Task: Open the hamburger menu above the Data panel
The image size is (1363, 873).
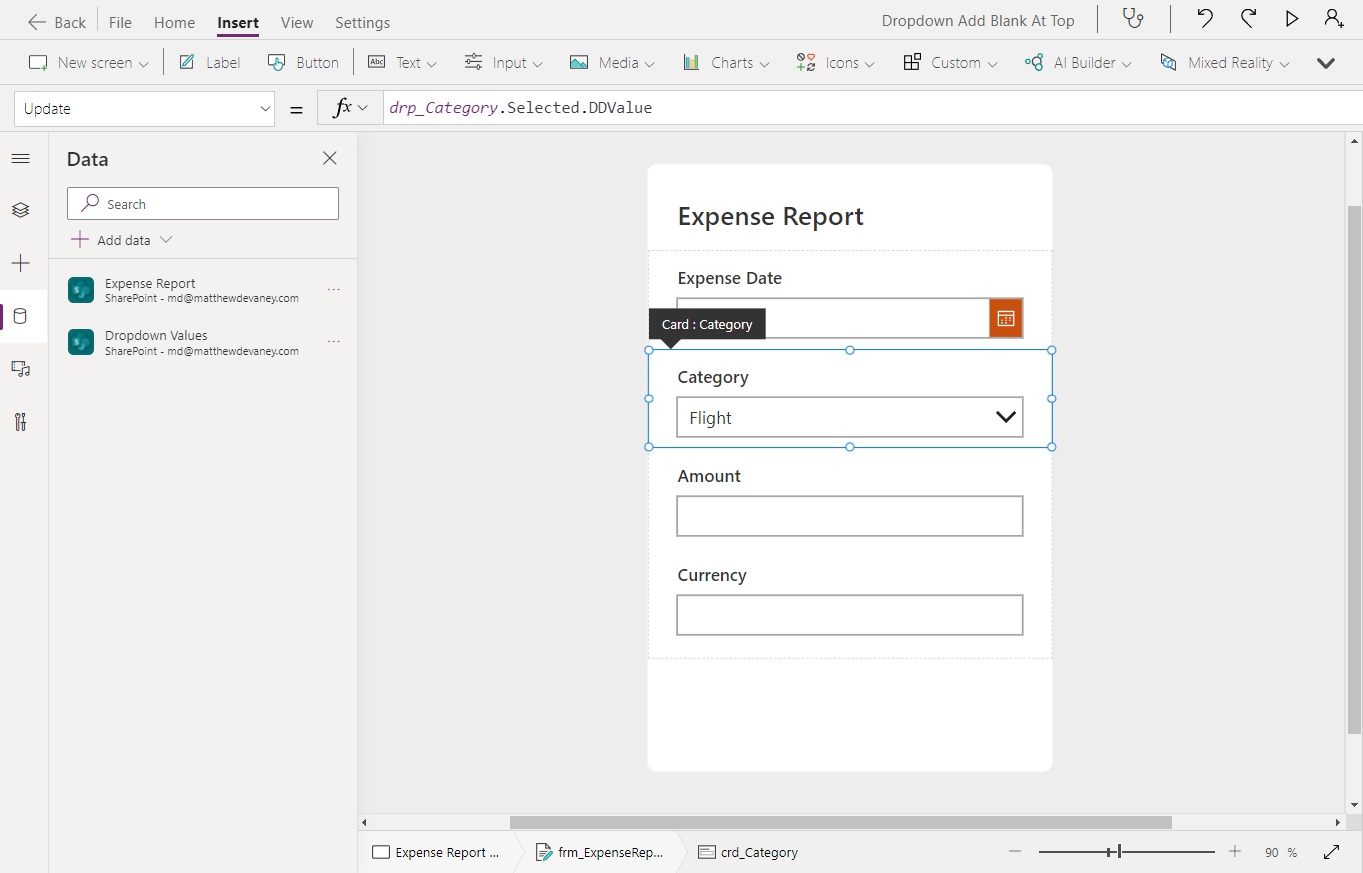Action: click(x=21, y=158)
